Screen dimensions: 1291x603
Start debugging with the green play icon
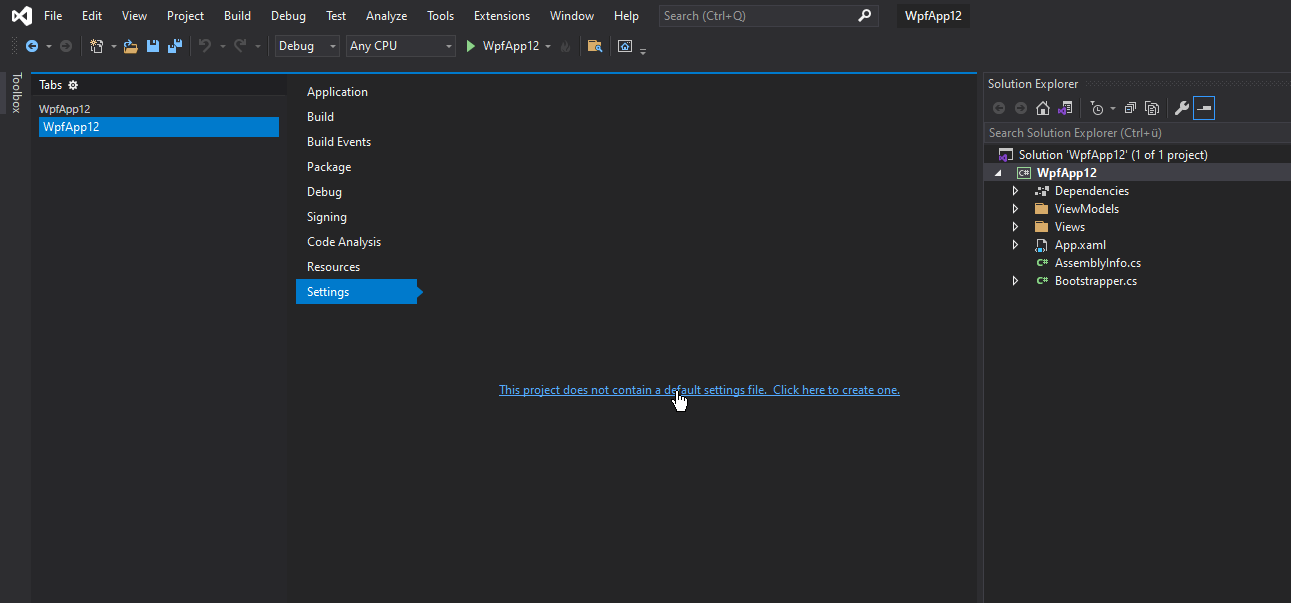pyautogui.click(x=471, y=46)
